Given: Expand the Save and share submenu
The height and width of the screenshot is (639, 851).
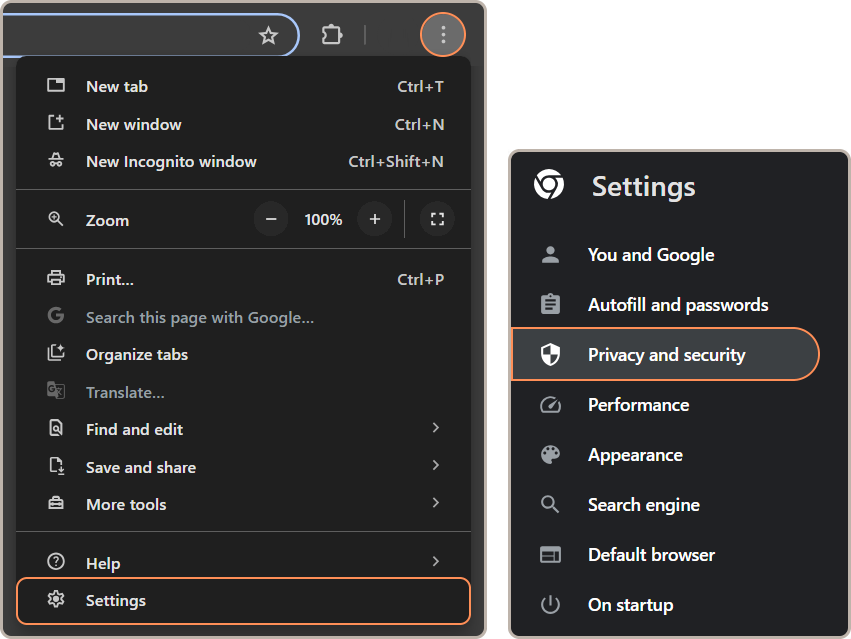Looking at the screenshot, I should pos(435,466).
